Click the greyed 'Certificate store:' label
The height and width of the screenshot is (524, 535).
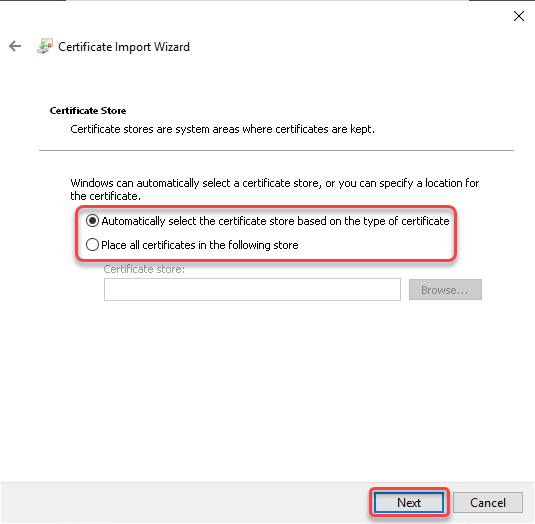coord(144,269)
